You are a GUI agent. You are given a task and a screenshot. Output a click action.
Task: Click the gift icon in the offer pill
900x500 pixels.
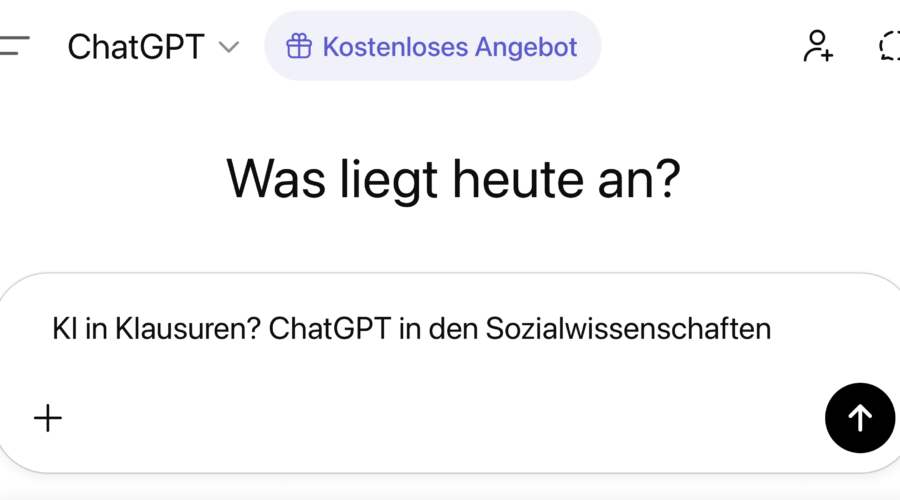coord(299,46)
